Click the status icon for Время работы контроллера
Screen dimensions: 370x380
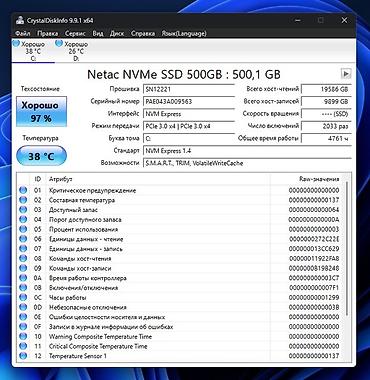pos(23,278)
